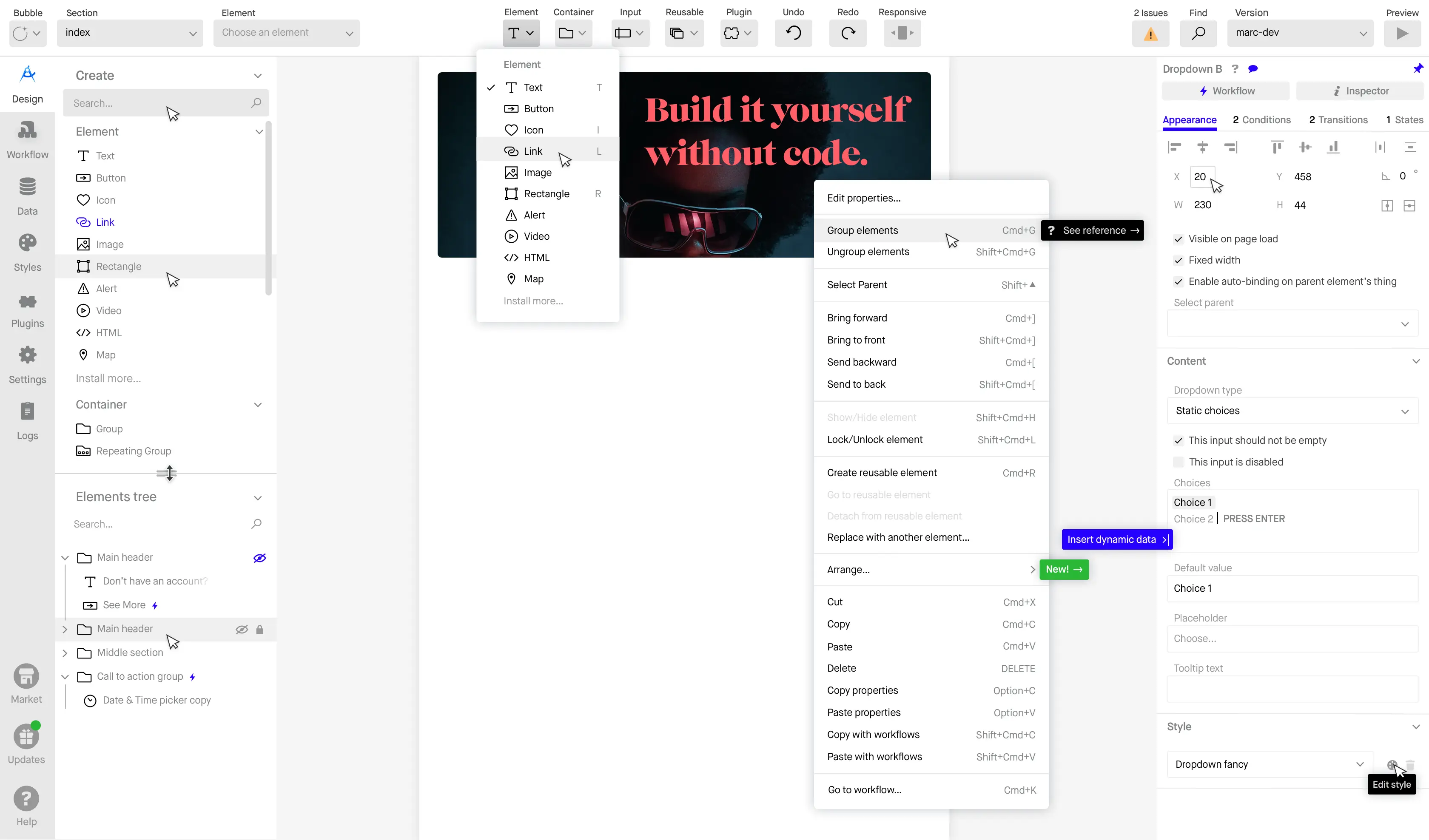Open the Find search icon
1429x840 pixels.
pos(1198,32)
